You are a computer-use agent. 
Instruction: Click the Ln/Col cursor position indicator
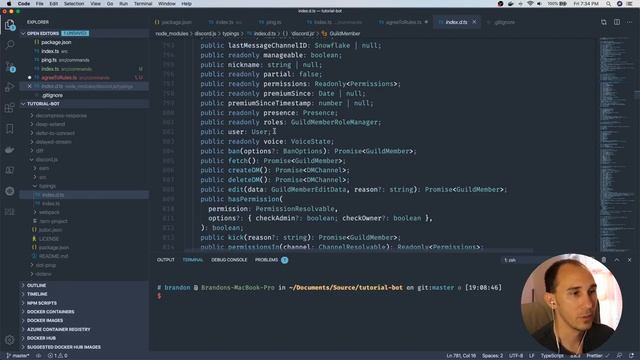(x=461, y=356)
